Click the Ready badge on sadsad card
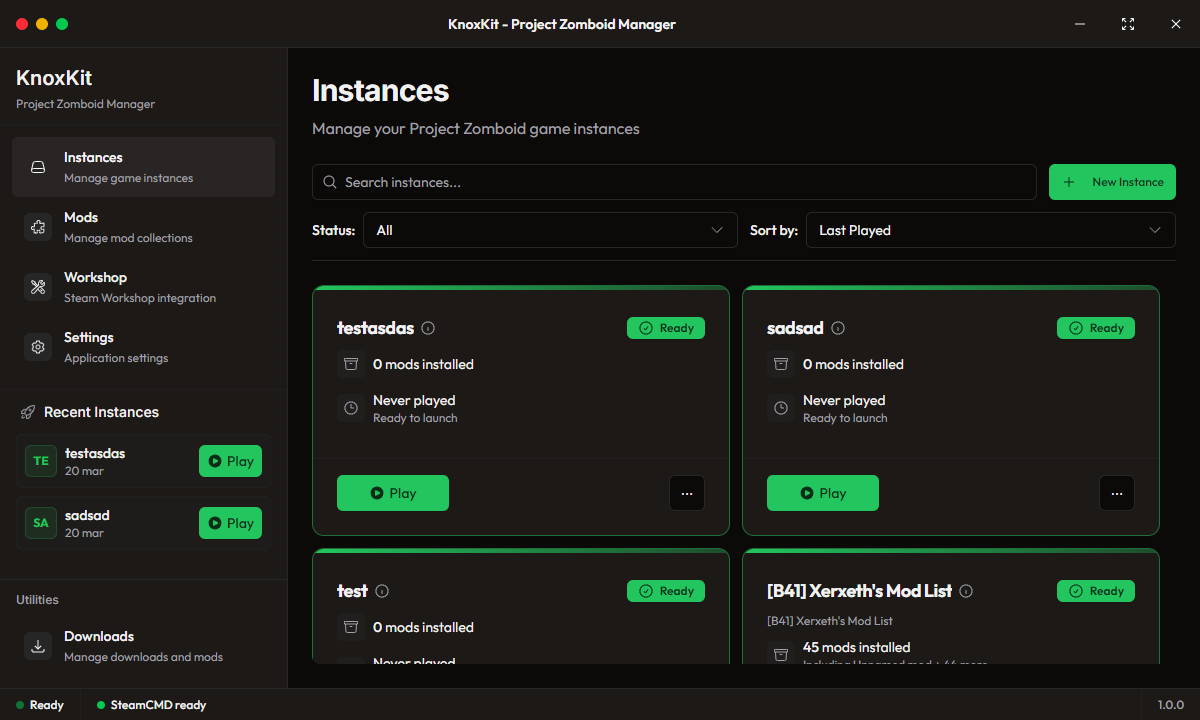Screen dimensions: 1200x720 point(1096,328)
